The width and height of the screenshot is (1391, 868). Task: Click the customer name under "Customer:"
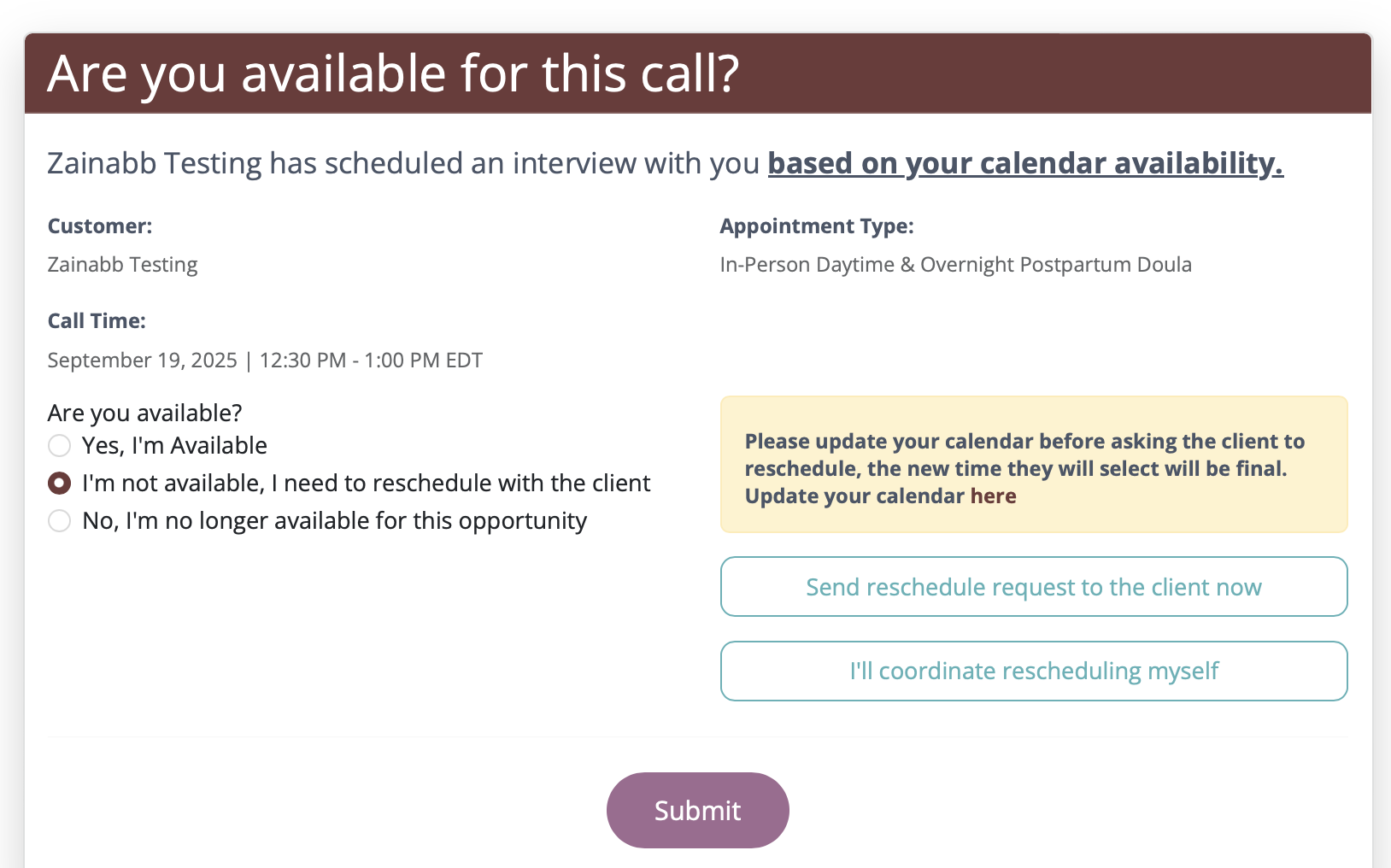click(122, 265)
